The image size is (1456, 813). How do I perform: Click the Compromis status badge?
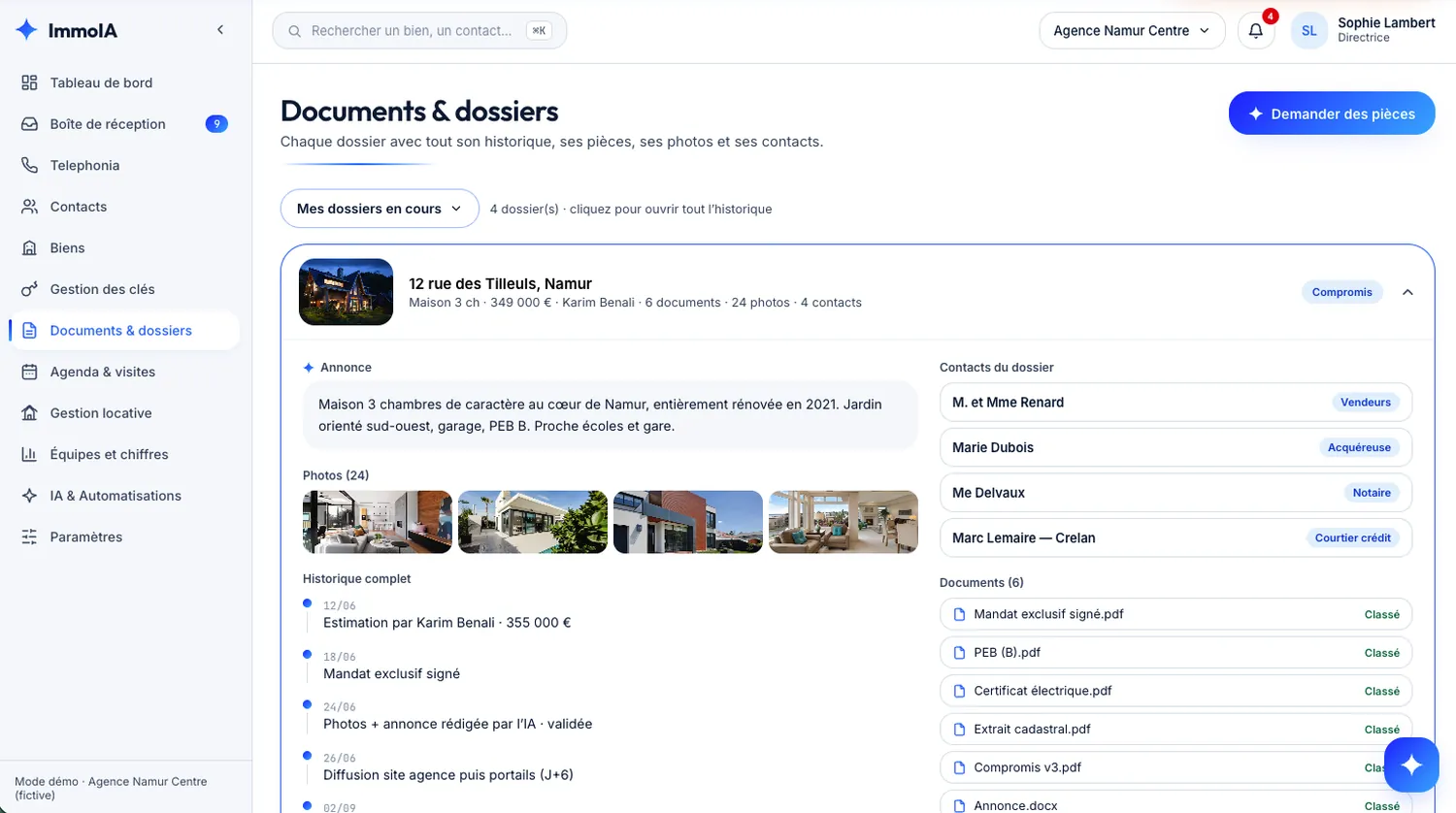1341,292
